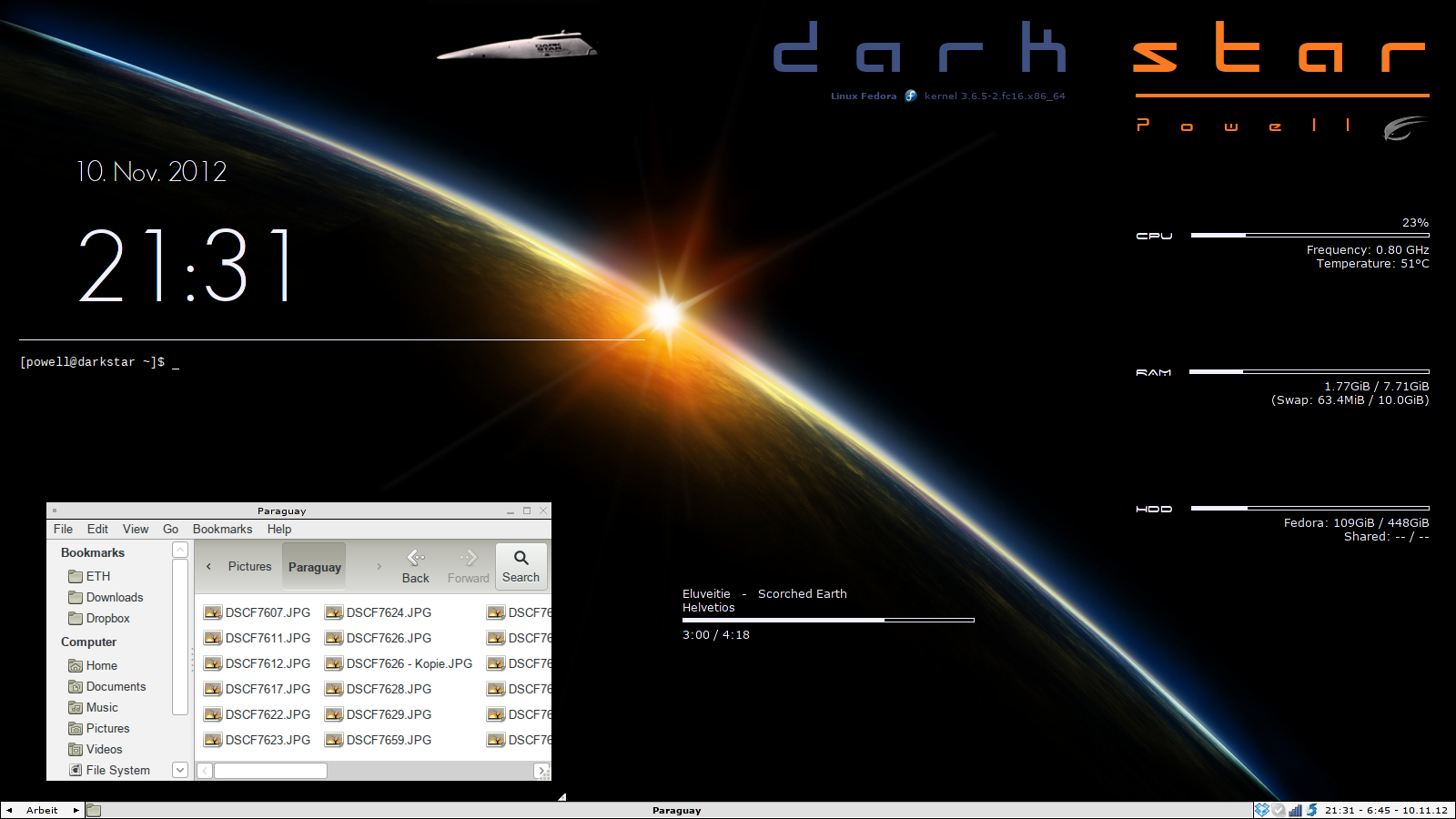This screenshot has width=1456, height=819.
Task: Go to Documents in the sidebar
Action: tap(106, 686)
